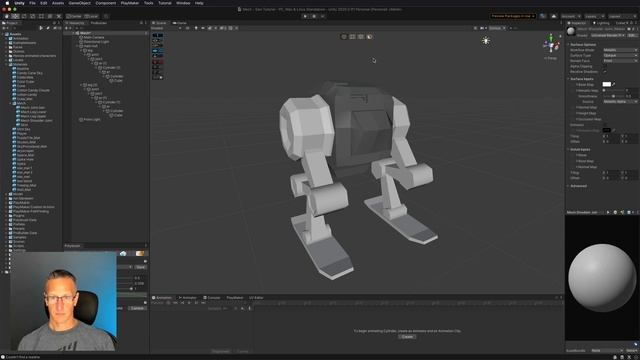
Task: Click the Base Map eyedropper icon
Action: coord(613,84)
